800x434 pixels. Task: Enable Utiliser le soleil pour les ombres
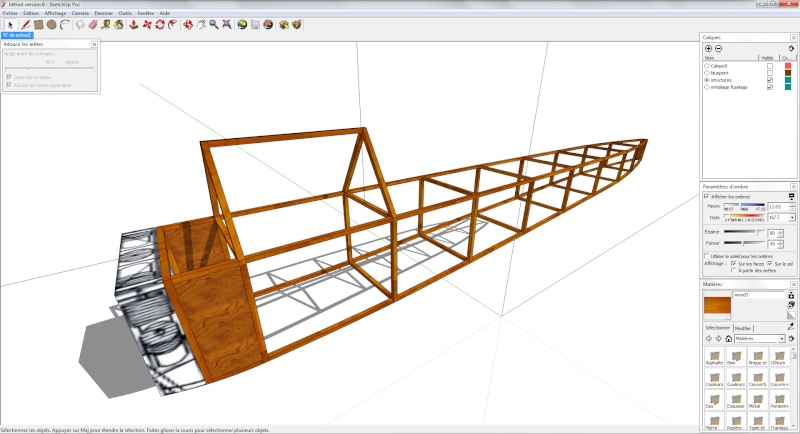coord(707,256)
